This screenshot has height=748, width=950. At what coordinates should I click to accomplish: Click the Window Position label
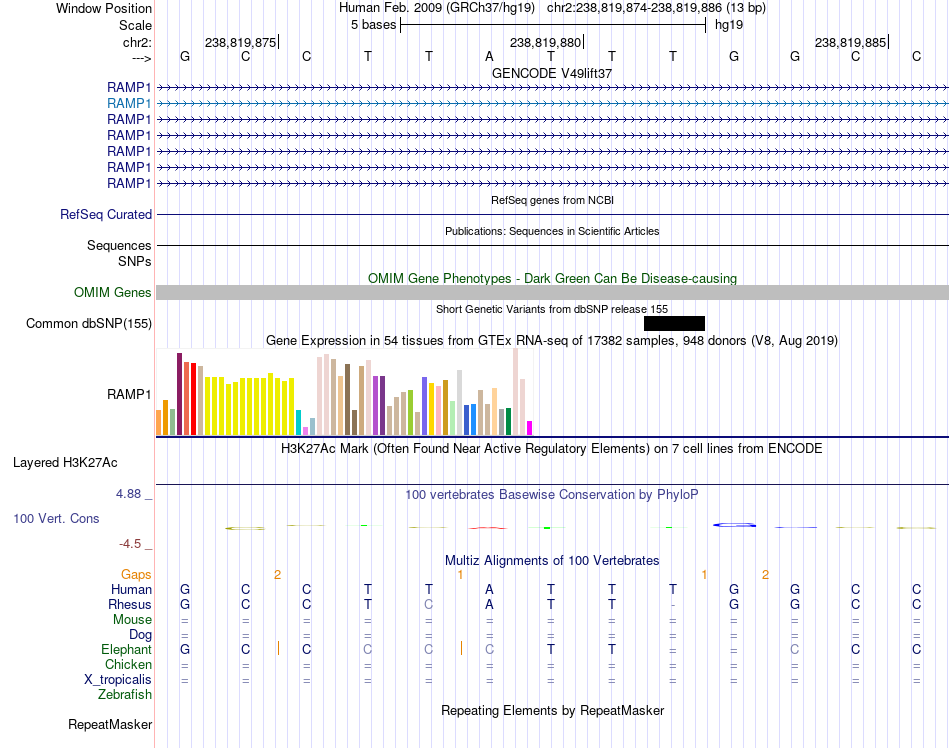[x=104, y=8]
